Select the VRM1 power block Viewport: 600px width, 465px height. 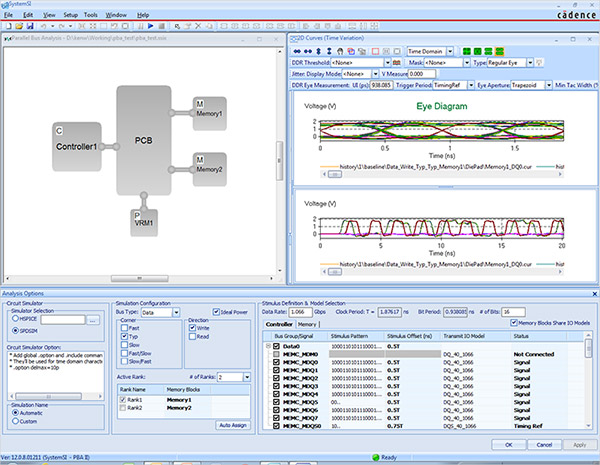coord(143,222)
